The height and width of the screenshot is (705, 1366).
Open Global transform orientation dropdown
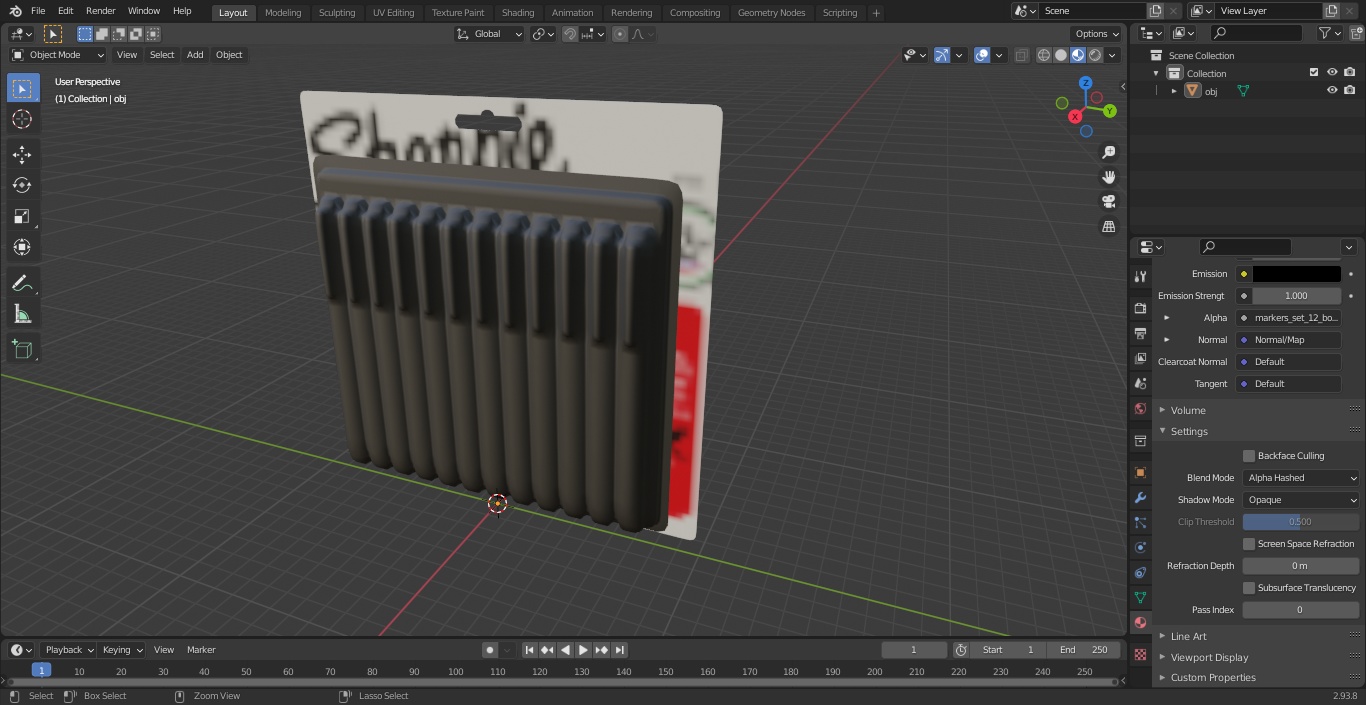tap(490, 34)
